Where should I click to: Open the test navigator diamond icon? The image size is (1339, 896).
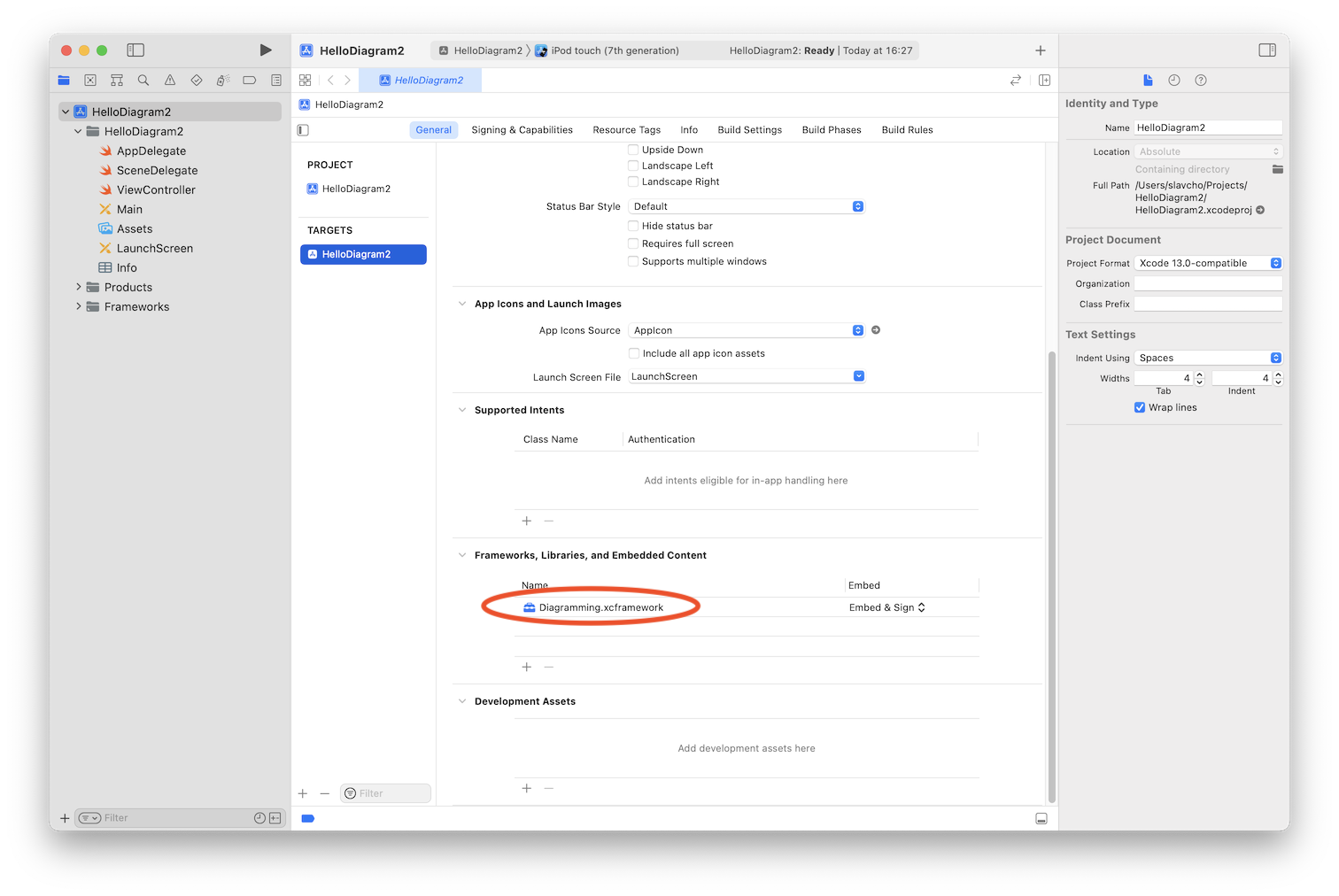[197, 80]
